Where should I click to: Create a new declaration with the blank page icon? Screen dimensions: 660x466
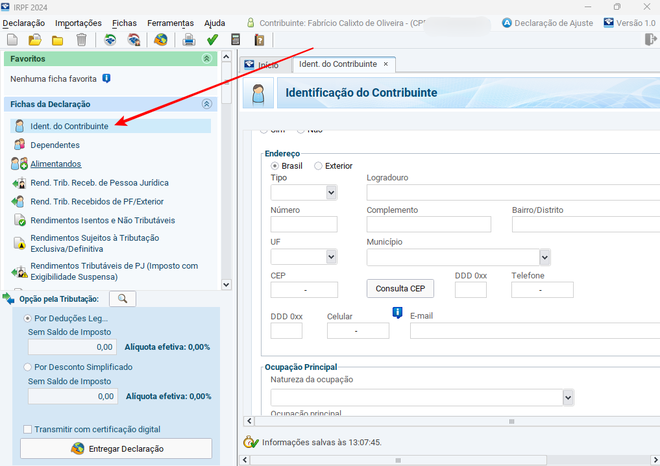tap(12, 40)
